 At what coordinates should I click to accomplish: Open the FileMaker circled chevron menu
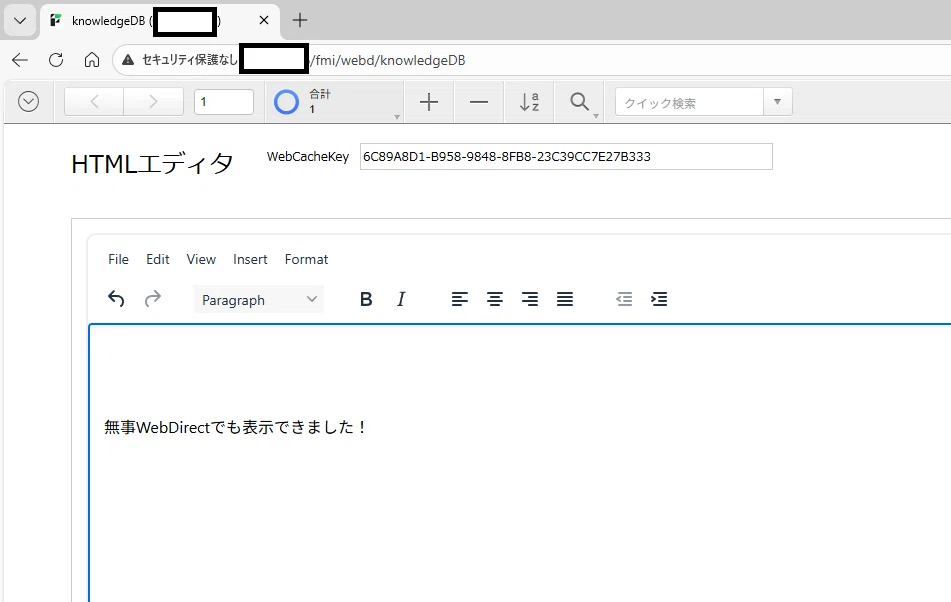point(29,102)
